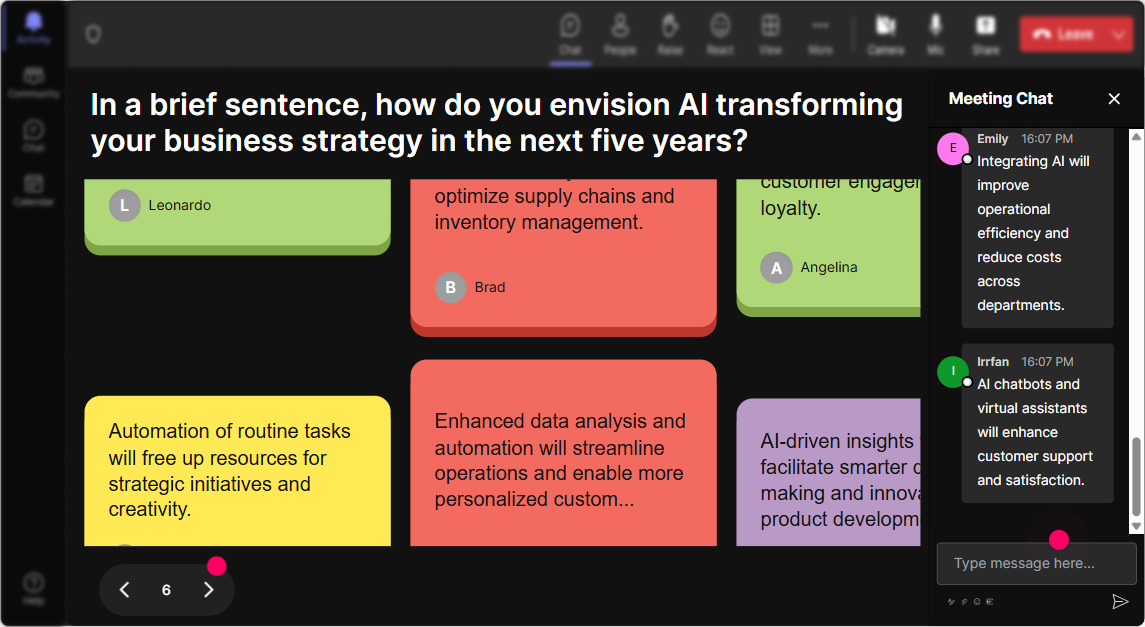Expand the Leave button dropdown arrow
Image resolution: width=1145 pixels, height=627 pixels.
(1119, 34)
